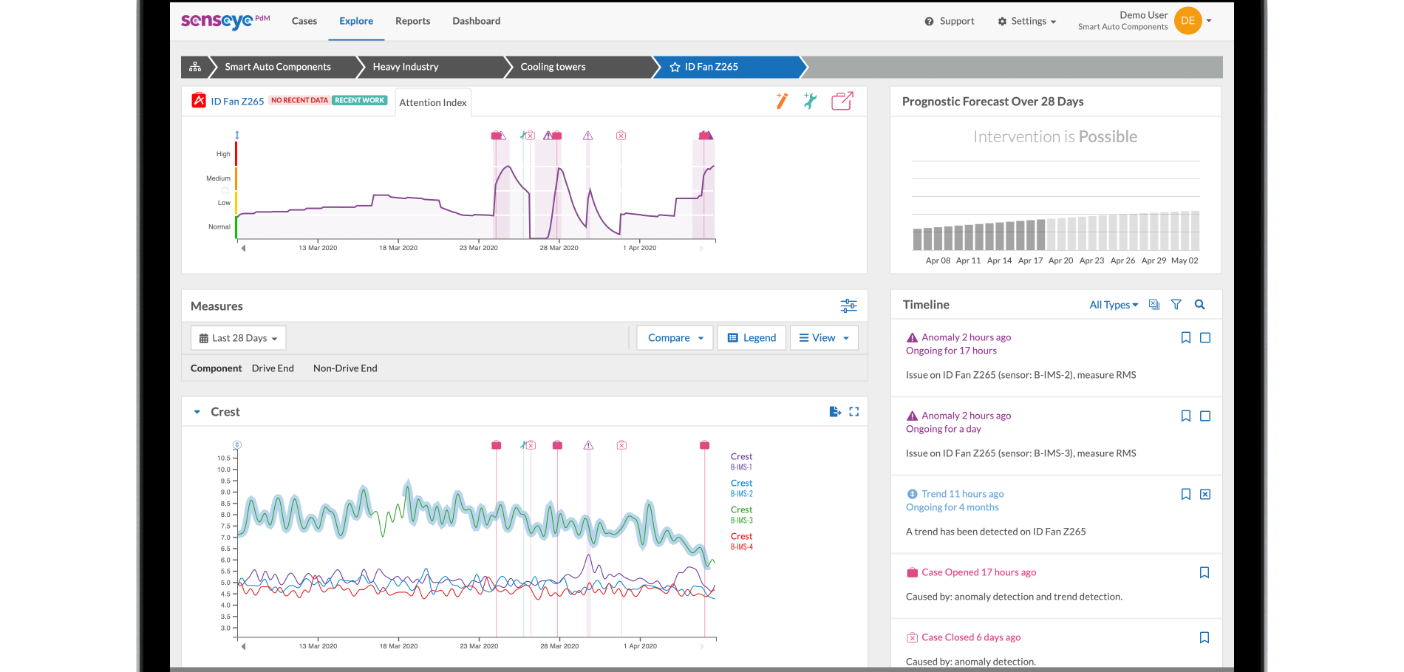Select the teal wrench maintenance icon
This screenshot has height=672, width=1404.
coord(810,101)
